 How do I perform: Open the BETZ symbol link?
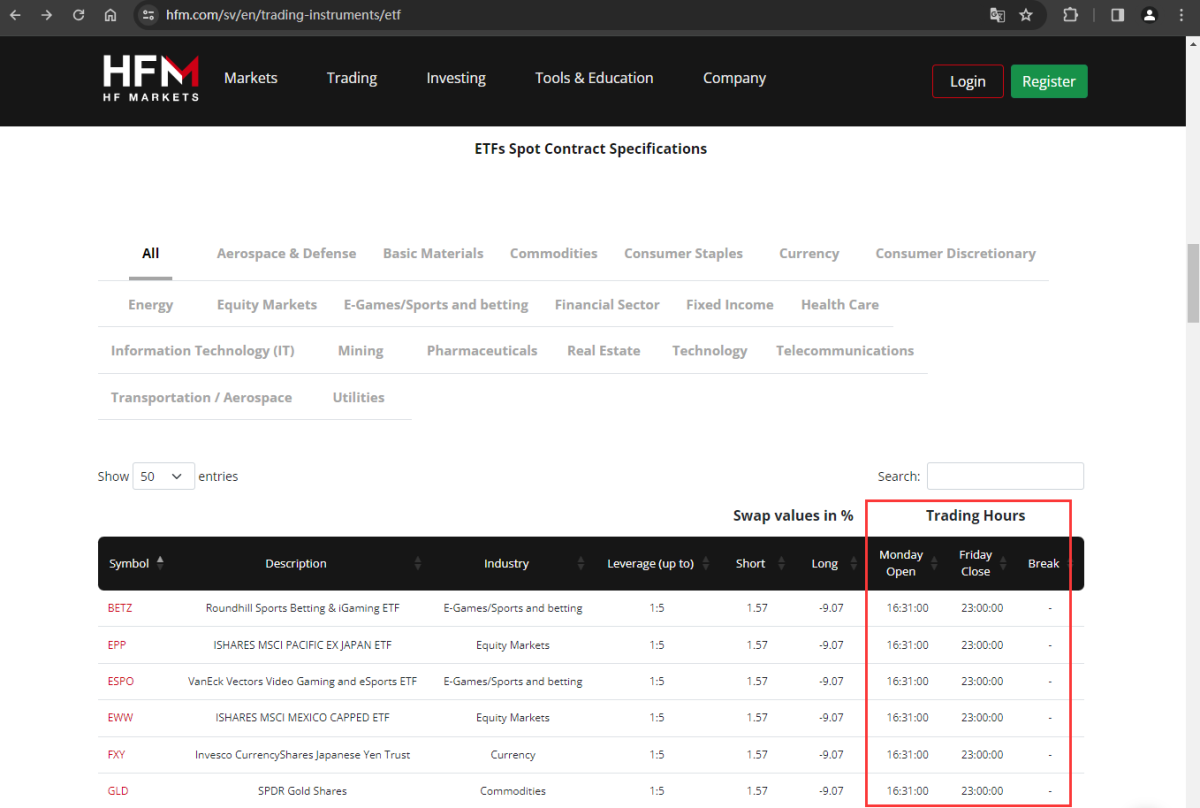(x=120, y=608)
